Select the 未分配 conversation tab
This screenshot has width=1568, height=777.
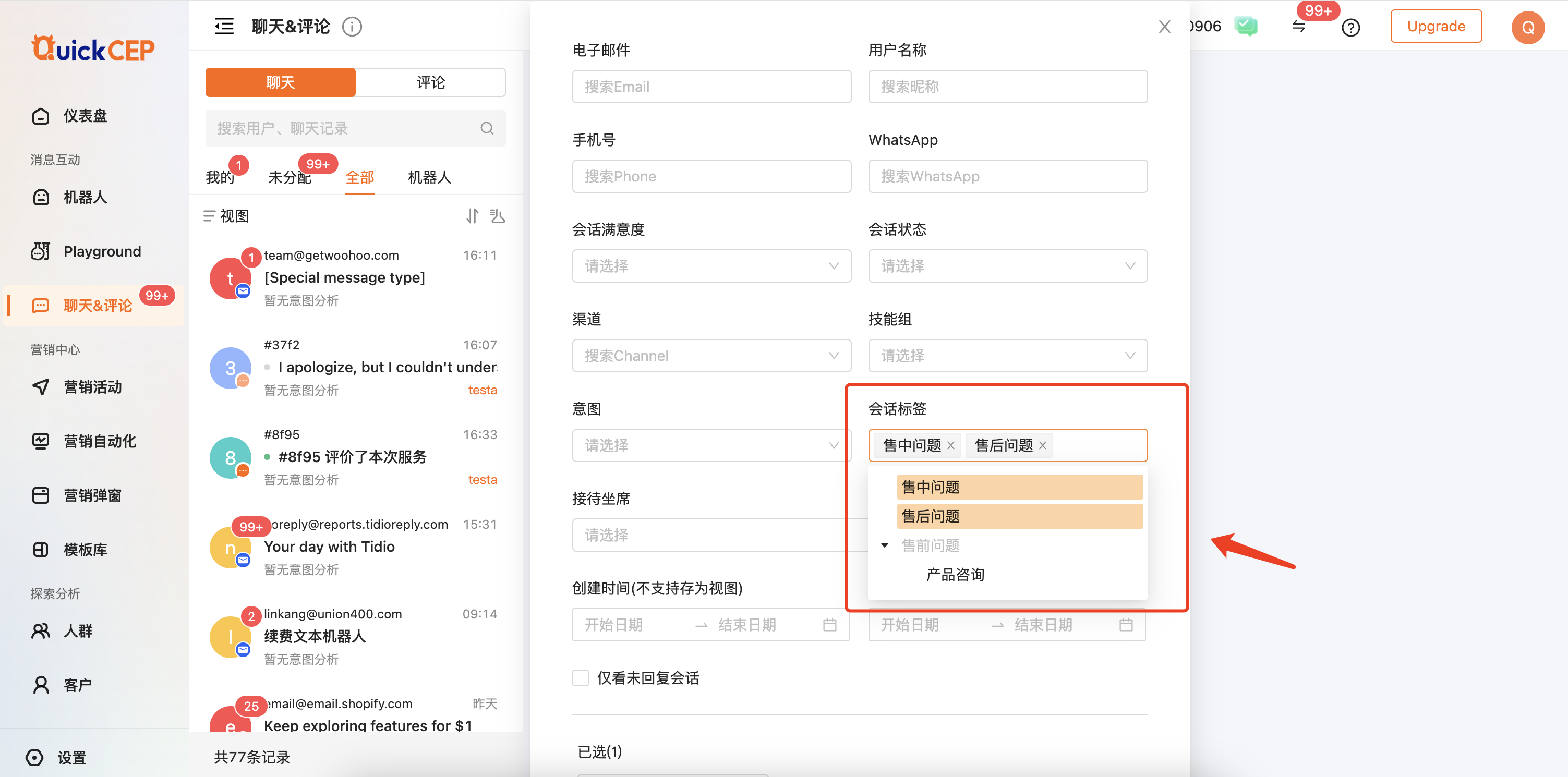[290, 177]
